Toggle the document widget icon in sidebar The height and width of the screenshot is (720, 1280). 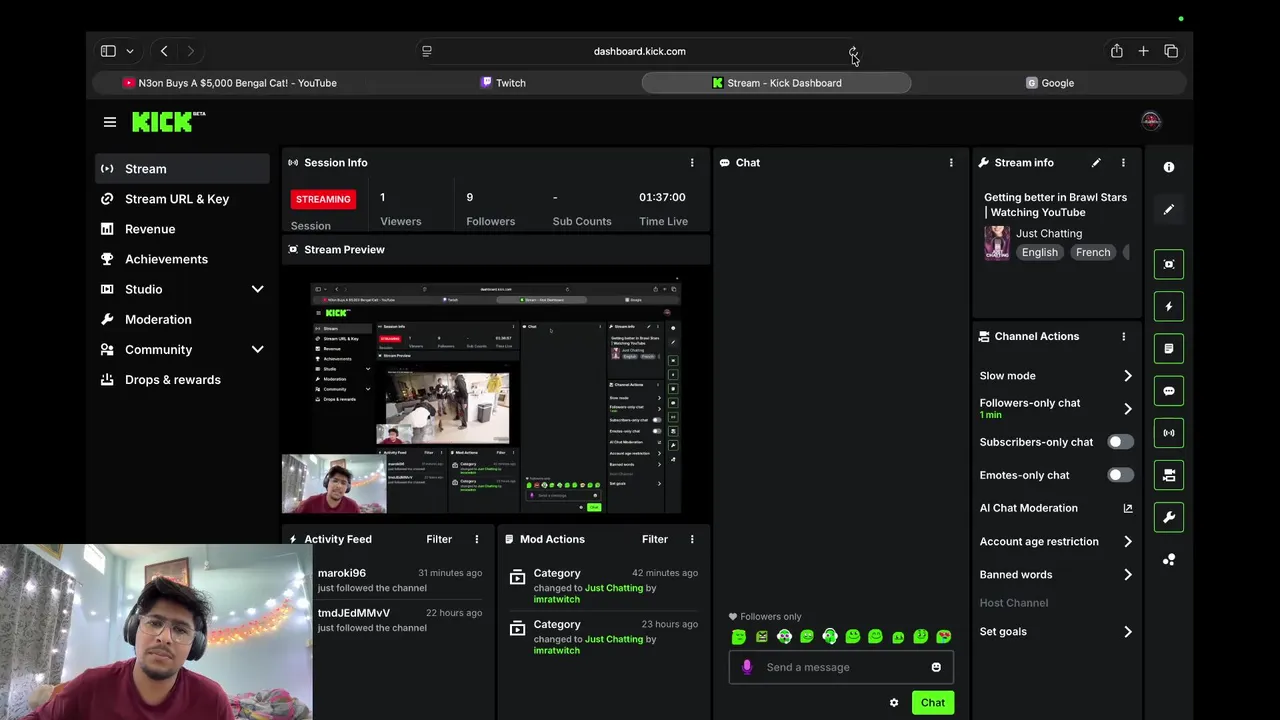(1169, 348)
